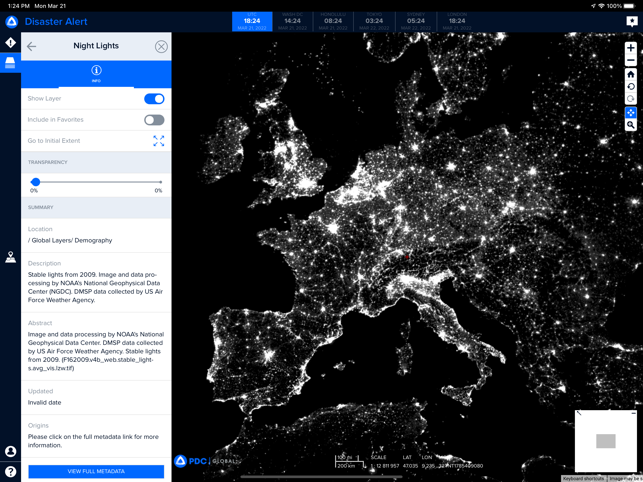Reset map to home extent

(x=631, y=74)
